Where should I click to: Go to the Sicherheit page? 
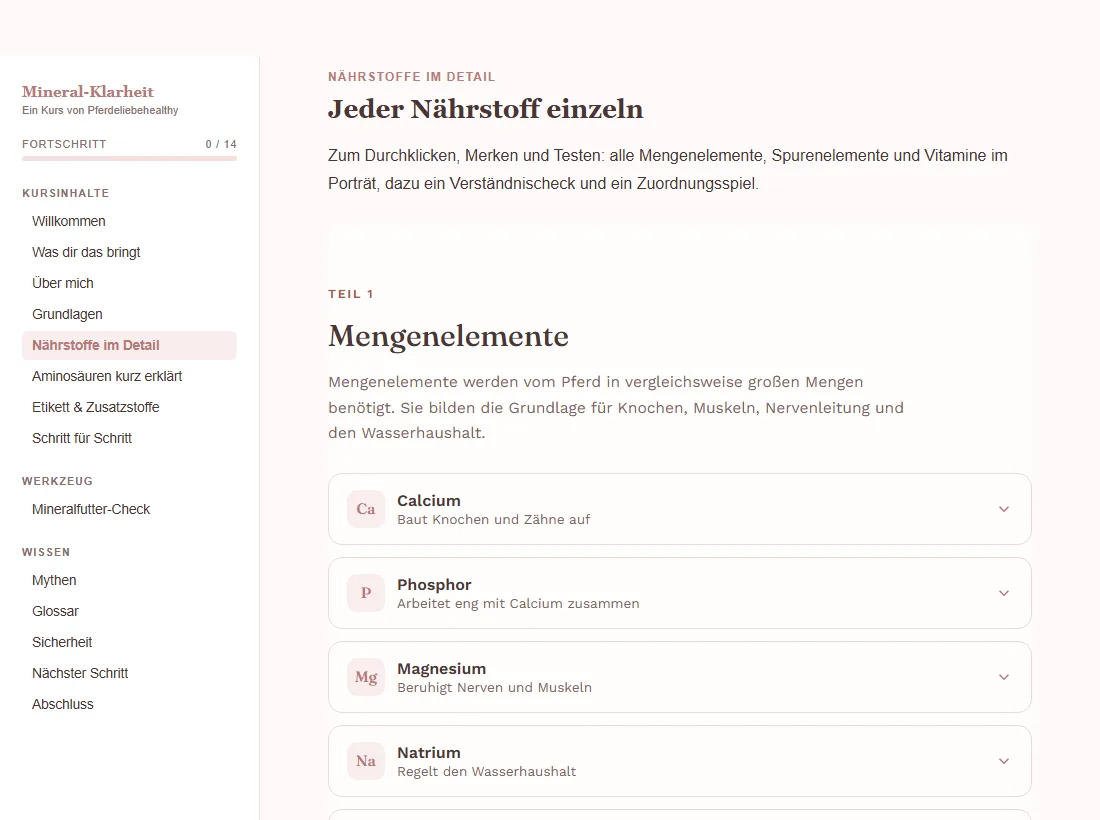click(x=129, y=642)
